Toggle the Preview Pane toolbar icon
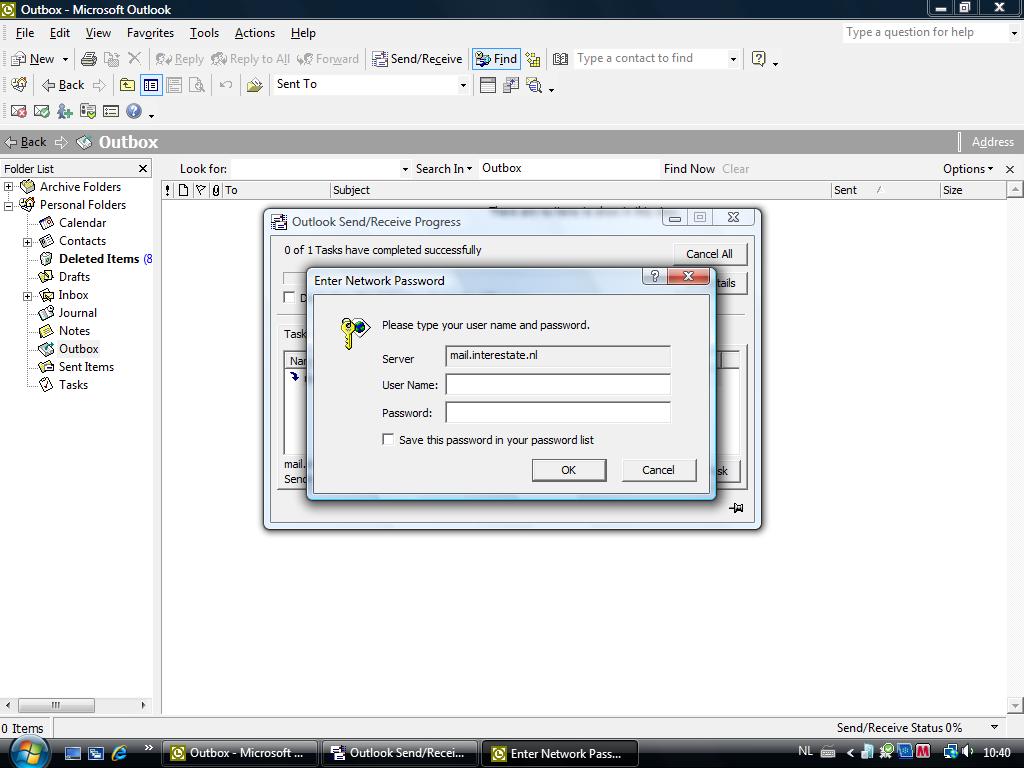The width and height of the screenshot is (1024, 768). point(174,85)
